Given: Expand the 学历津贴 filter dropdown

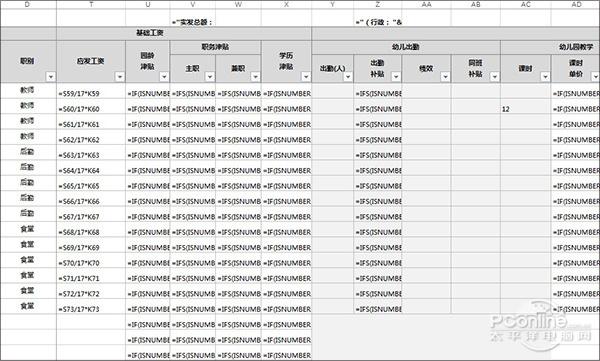Looking at the screenshot, I should (x=306, y=77).
